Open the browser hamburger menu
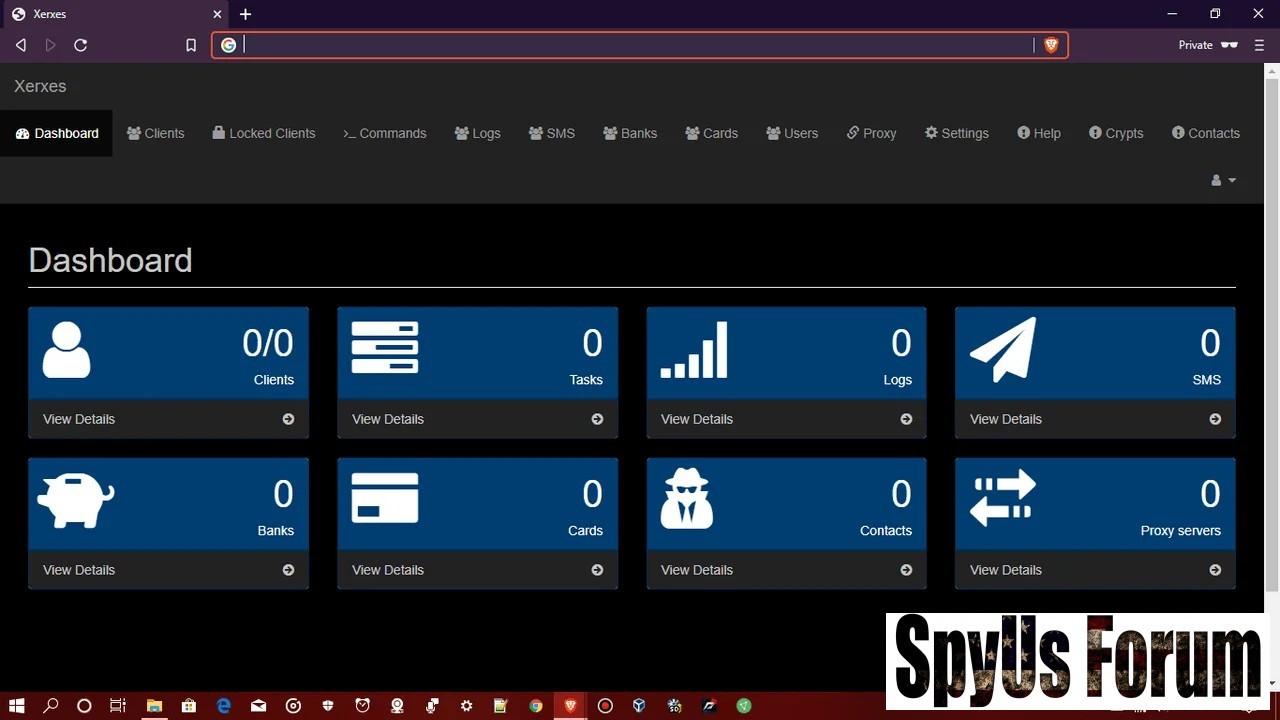Image resolution: width=1280 pixels, height=720 pixels. [1259, 45]
